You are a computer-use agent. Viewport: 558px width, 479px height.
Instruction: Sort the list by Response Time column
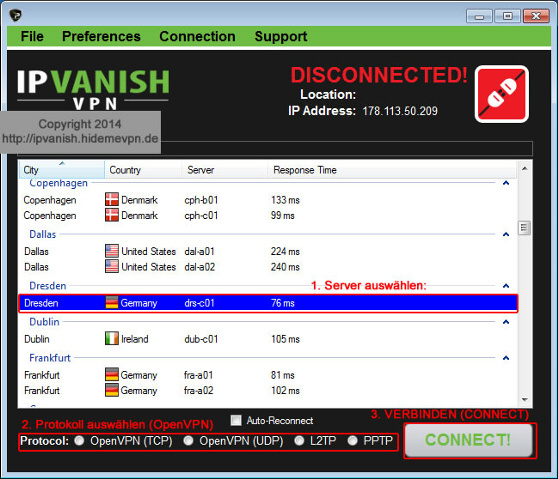pos(305,170)
